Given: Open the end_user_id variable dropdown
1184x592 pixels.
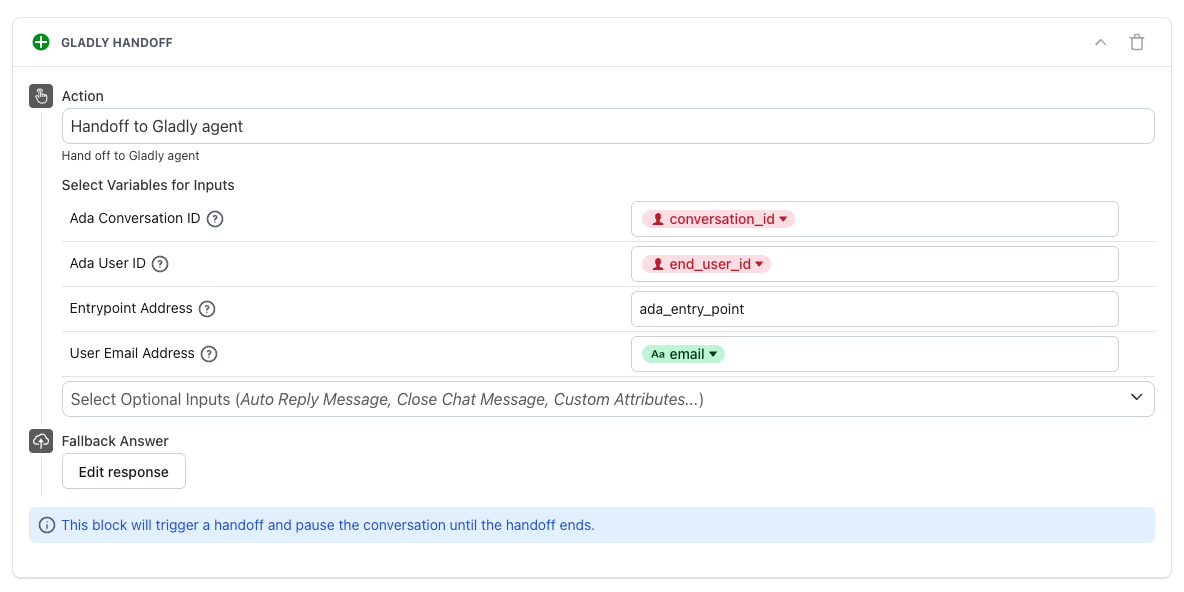Looking at the screenshot, I should 706,264.
